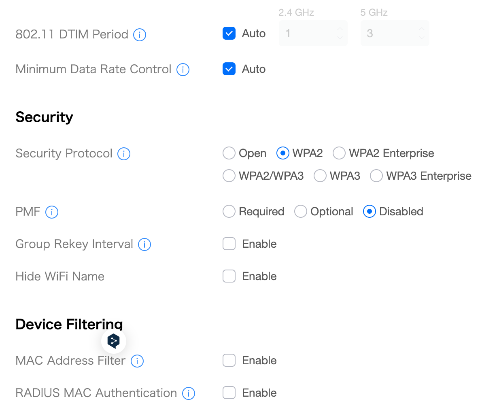
Task: Enable MAC Address Filter checkbox
Action: 229,360
